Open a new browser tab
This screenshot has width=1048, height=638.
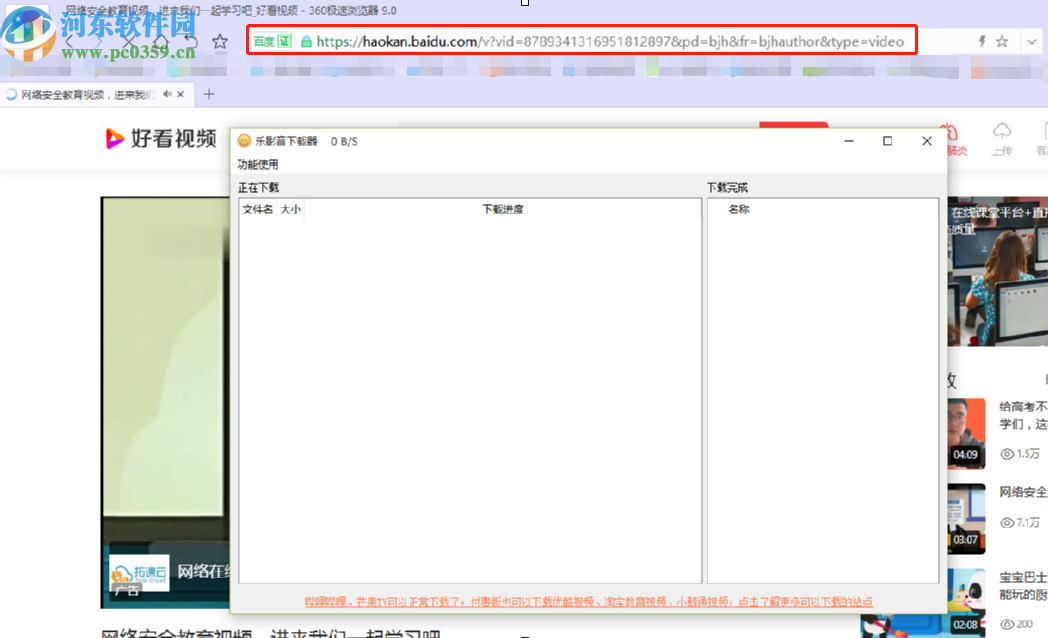[x=209, y=94]
